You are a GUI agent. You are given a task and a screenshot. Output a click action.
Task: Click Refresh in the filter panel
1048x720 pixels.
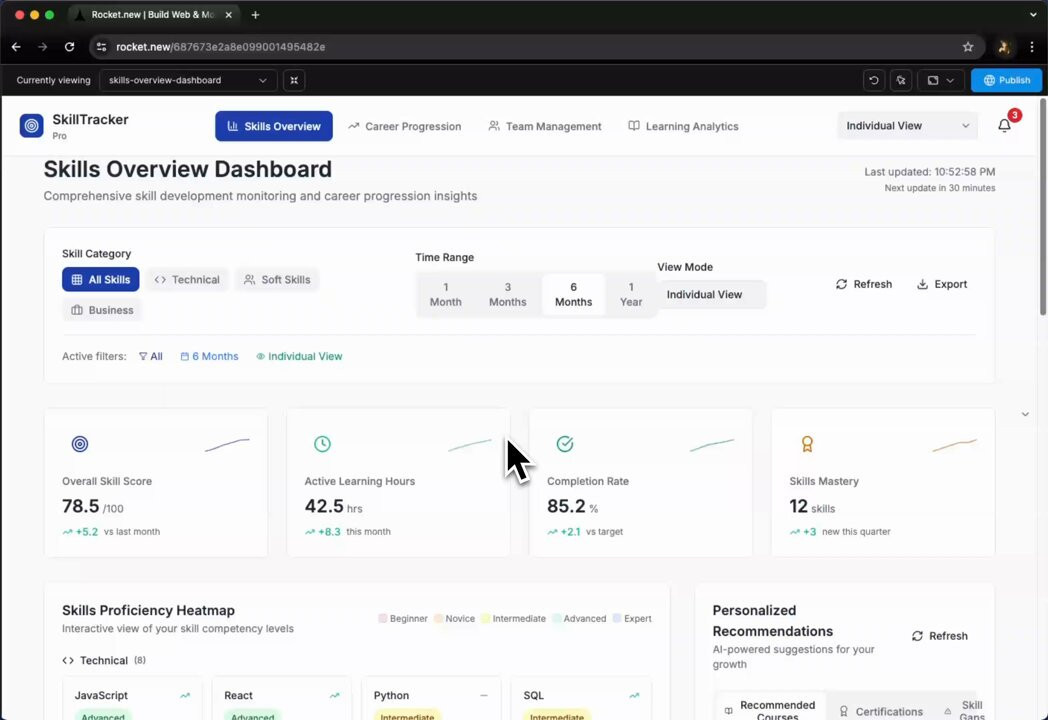point(864,284)
